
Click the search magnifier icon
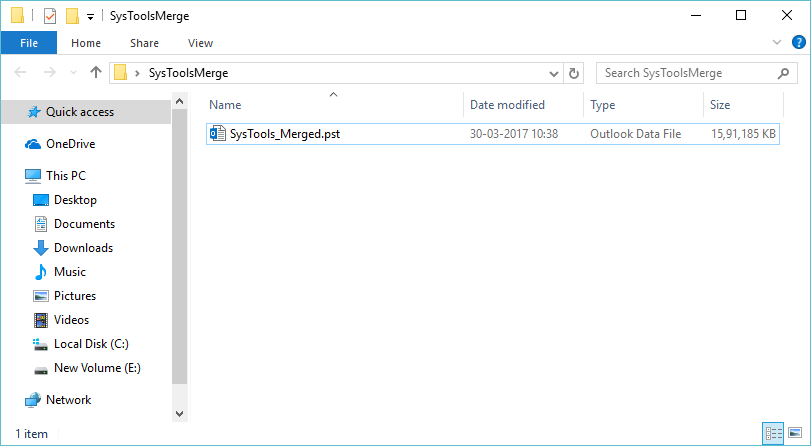coord(783,73)
